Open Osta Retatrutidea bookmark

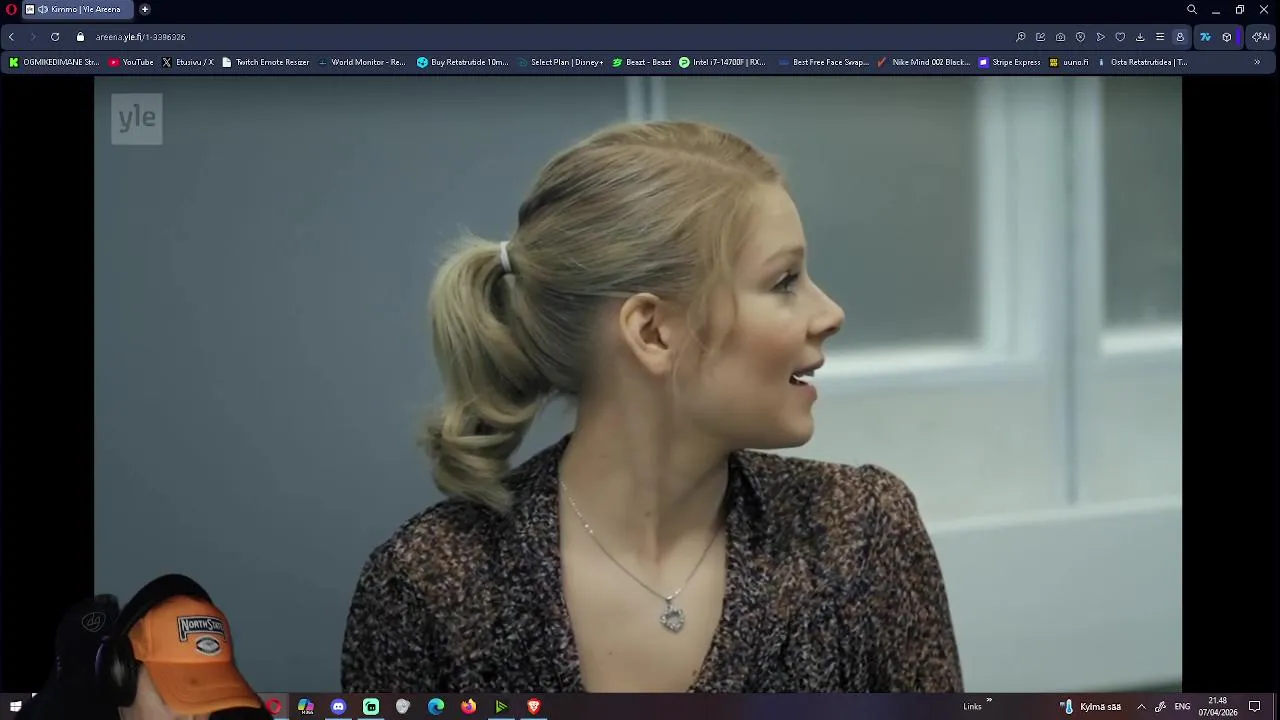click(x=1142, y=62)
